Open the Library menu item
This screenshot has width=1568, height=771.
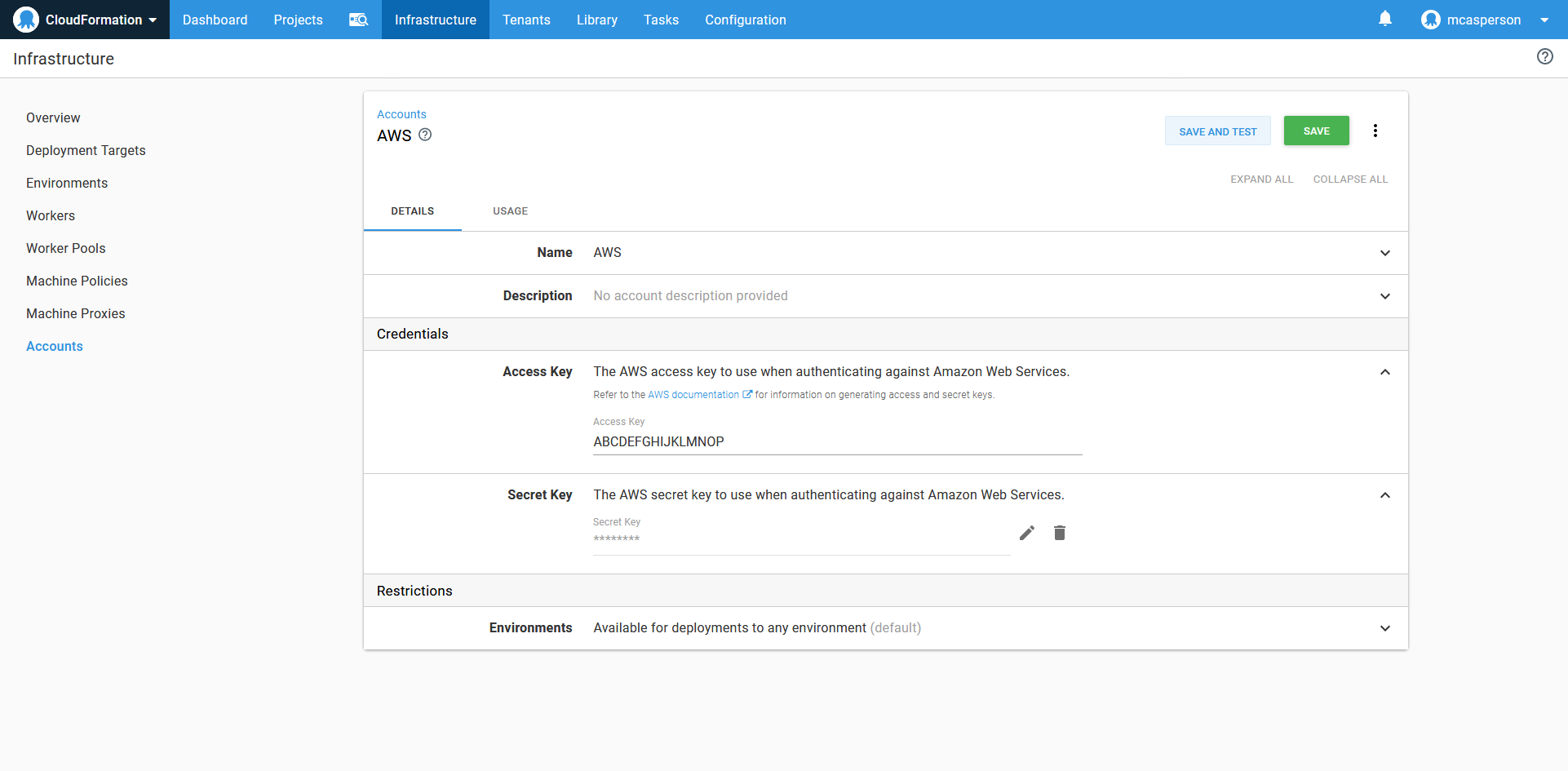pos(596,20)
